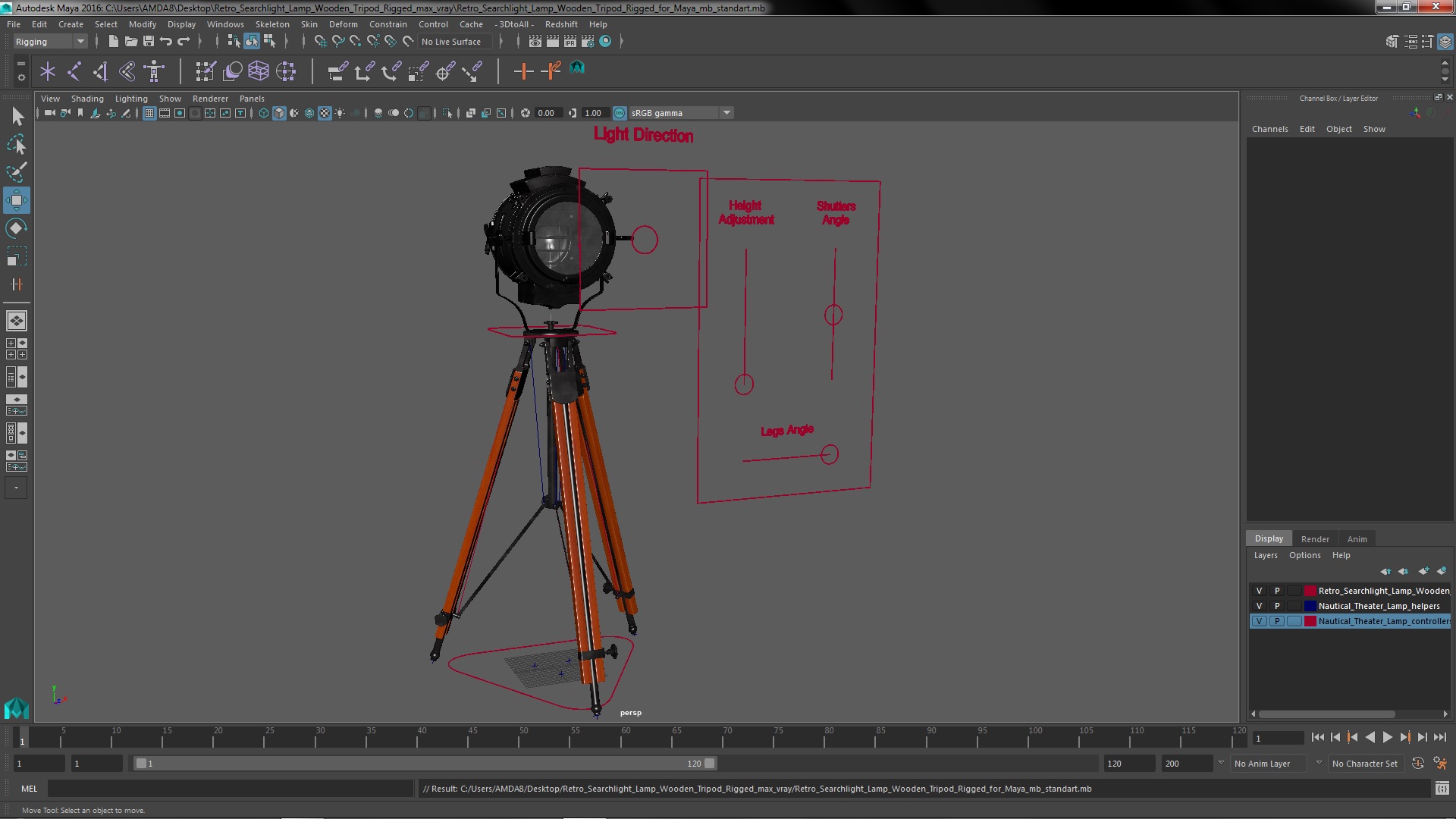Screen dimensions: 1456x819
Task: Switch to the Render tab
Action: 1314,538
